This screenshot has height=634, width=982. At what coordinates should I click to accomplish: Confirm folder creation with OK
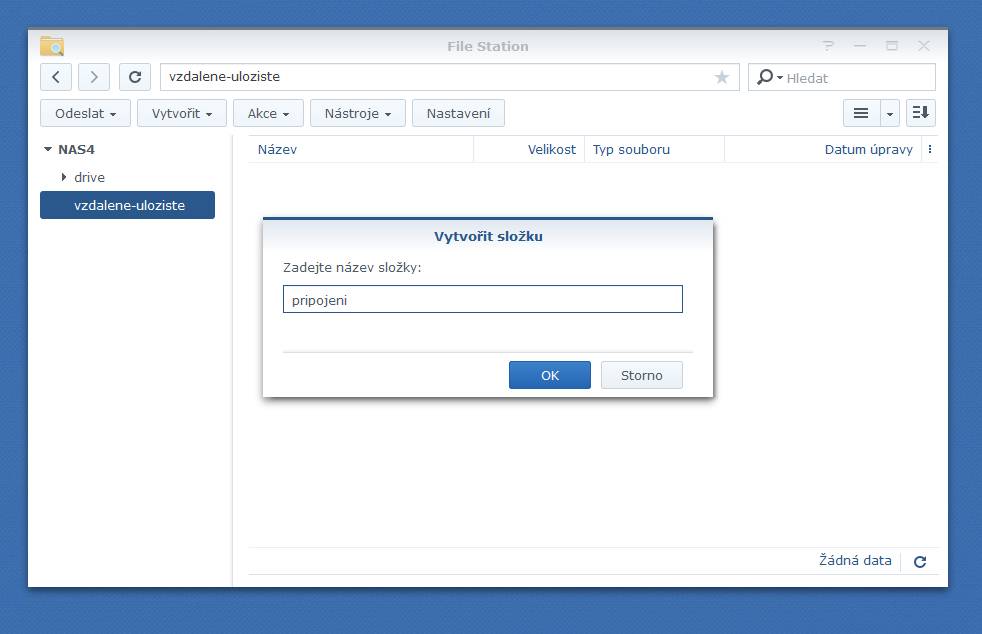(549, 375)
